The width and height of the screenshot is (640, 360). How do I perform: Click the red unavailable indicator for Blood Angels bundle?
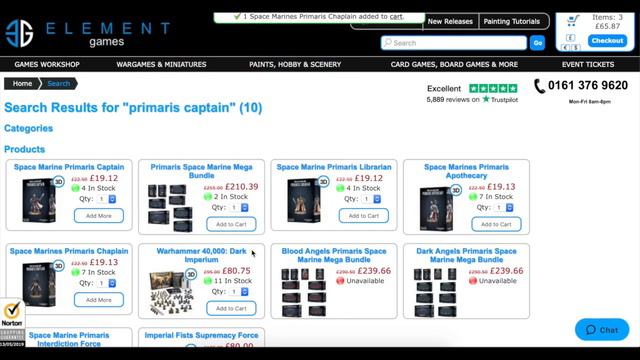(340, 281)
